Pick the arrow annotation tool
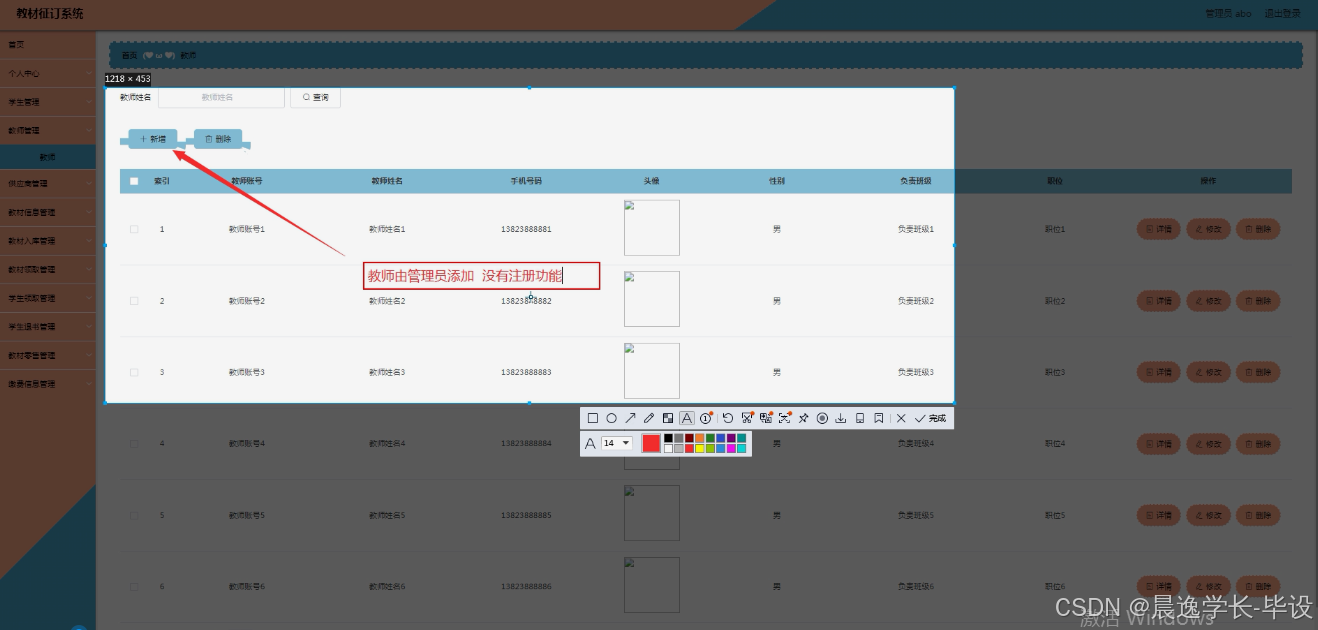This screenshot has width=1318, height=630. 631,417
